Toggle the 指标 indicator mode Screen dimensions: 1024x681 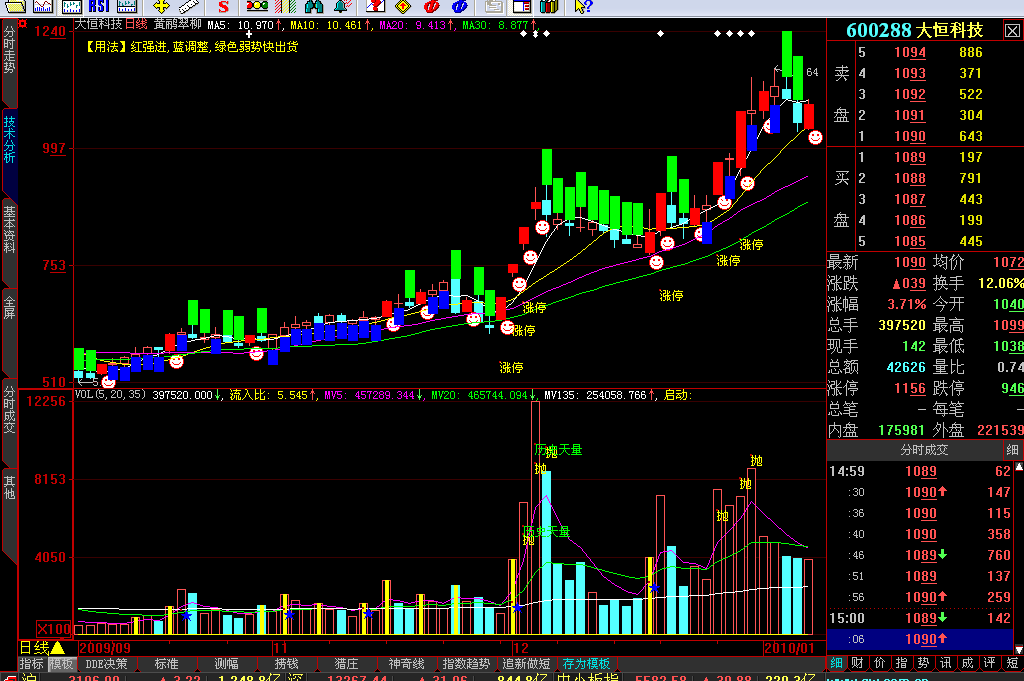[x=31, y=663]
